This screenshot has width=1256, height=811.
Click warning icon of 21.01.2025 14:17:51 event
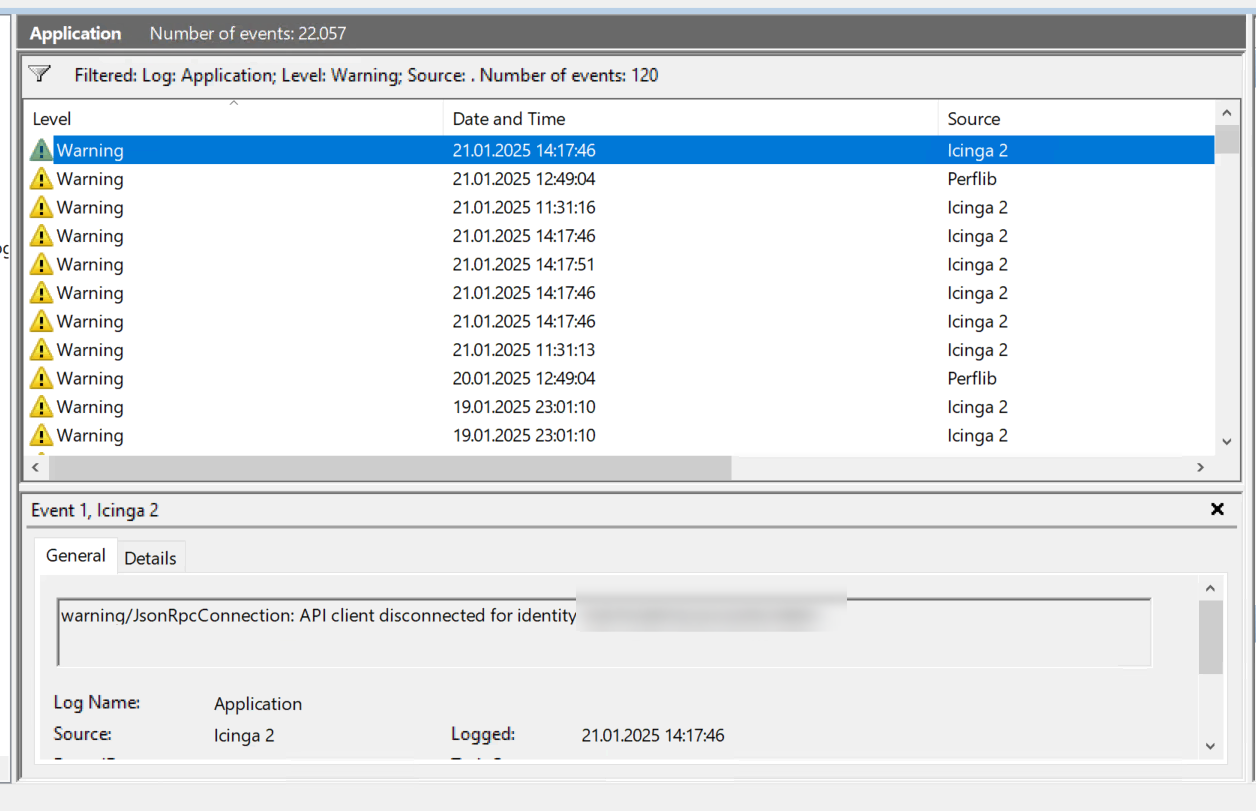click(x=41, y=265)
